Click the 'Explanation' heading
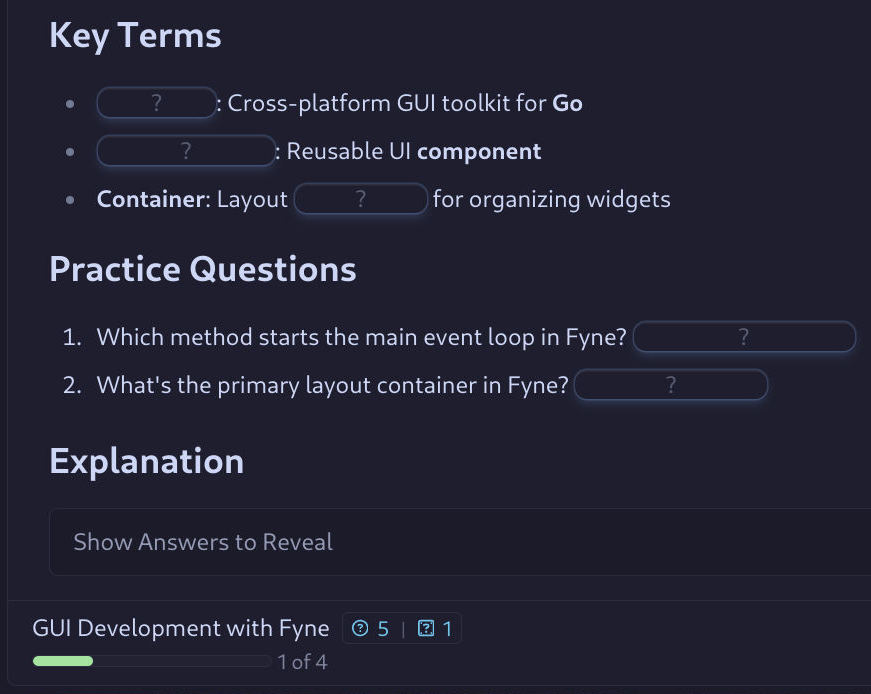Image resolution: width=871 pixels, height=694 pixels. tap(147, 461)
